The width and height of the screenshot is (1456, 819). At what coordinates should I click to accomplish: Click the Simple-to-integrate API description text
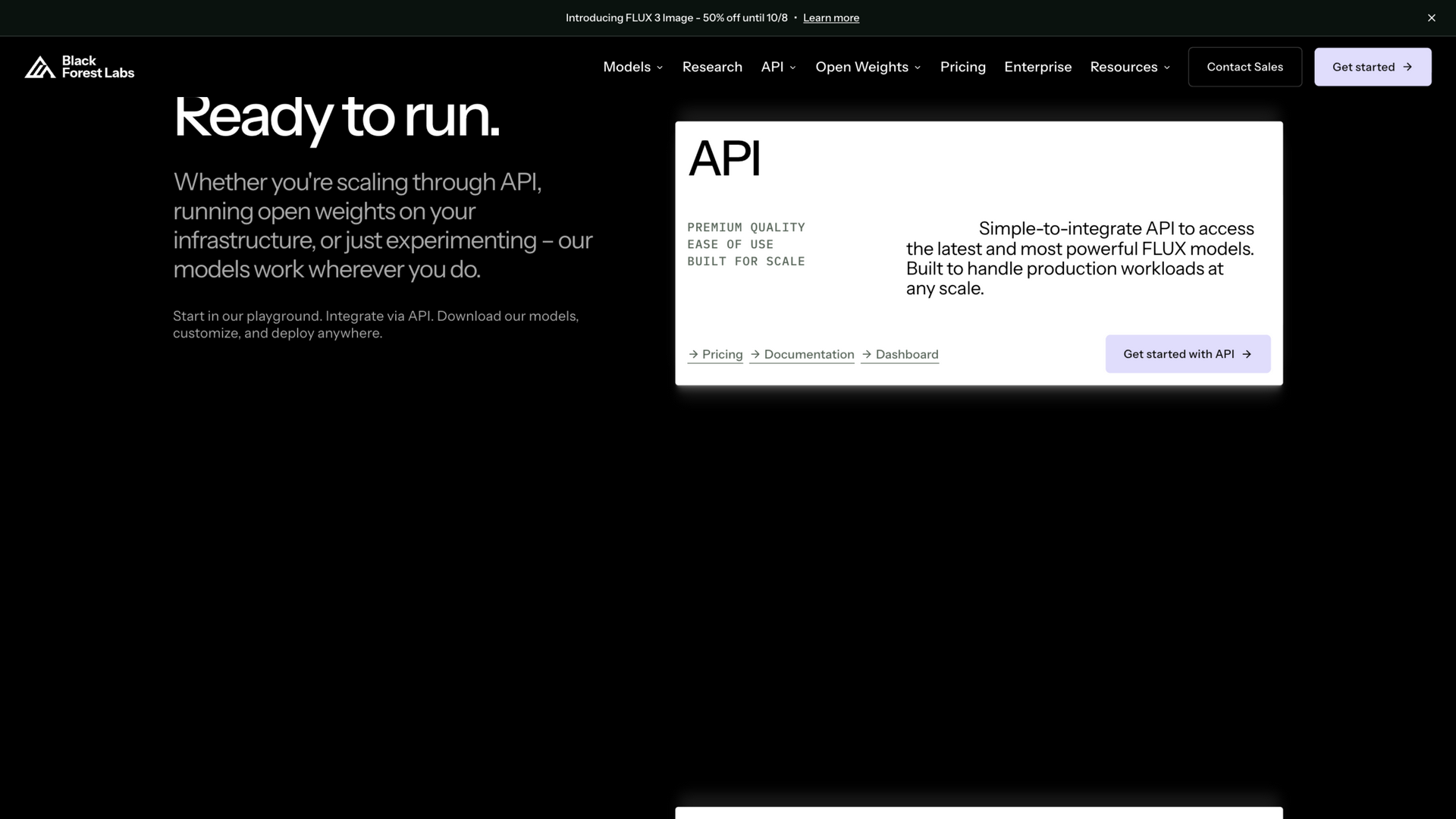[x=1080, y=259]
